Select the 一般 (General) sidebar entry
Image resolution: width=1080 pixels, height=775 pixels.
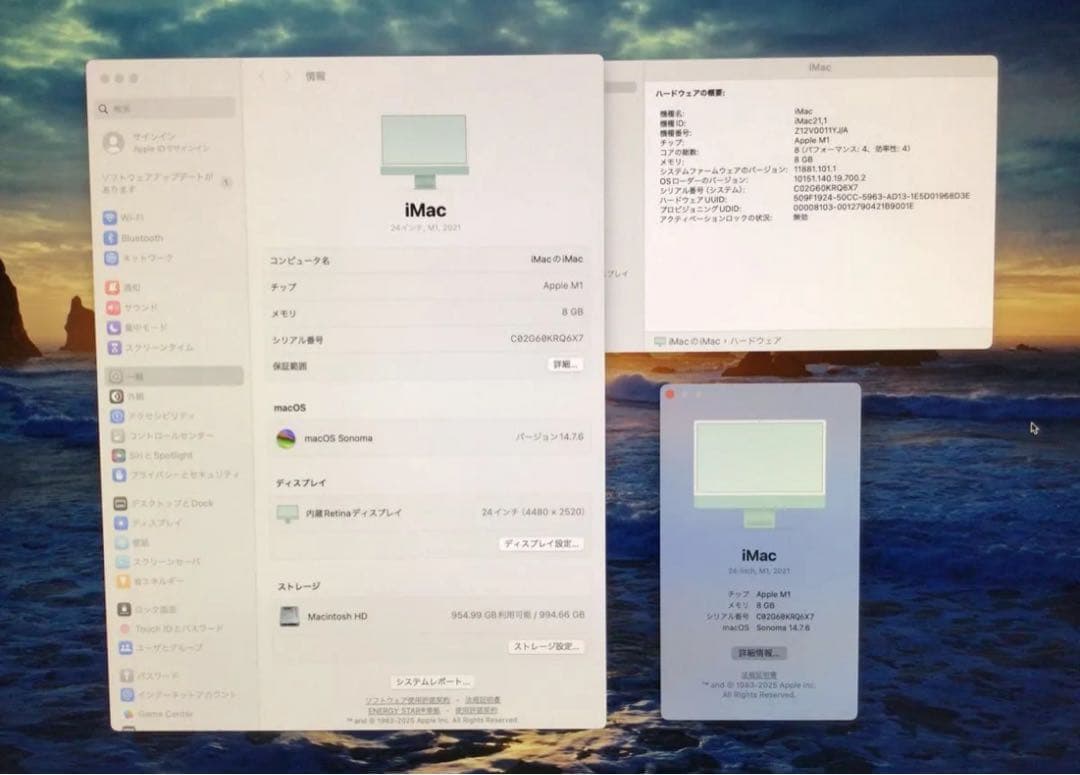point(131,376)
